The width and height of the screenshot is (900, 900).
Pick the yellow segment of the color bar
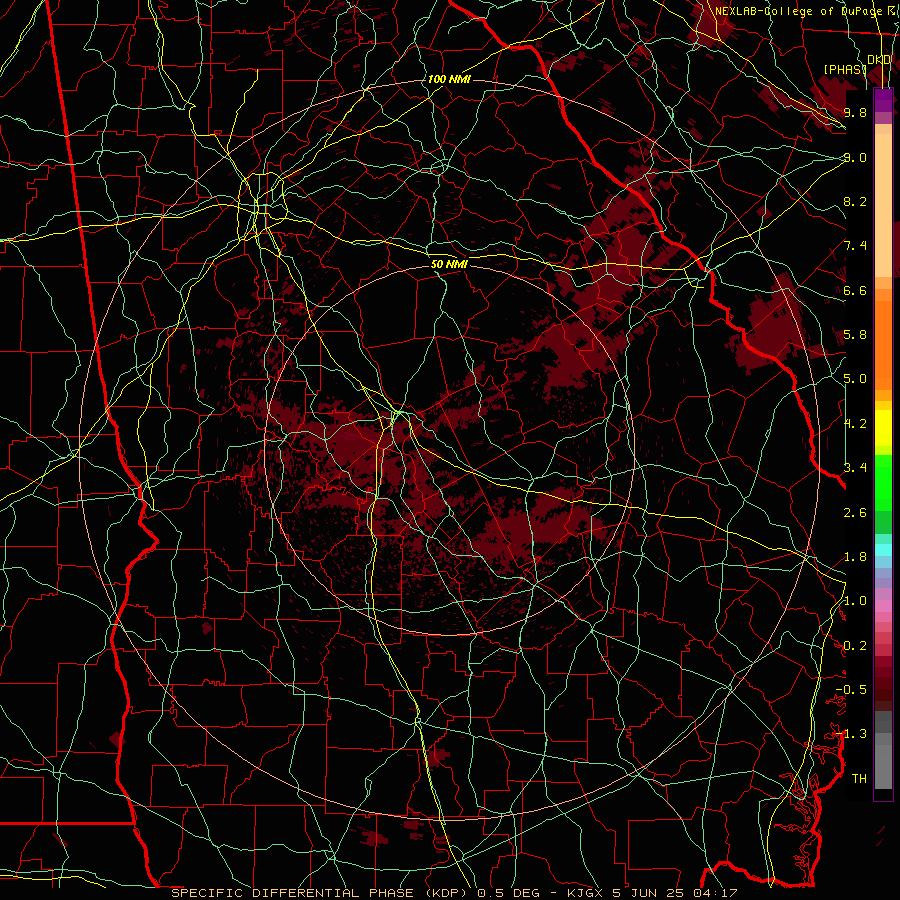pos(883,428)
